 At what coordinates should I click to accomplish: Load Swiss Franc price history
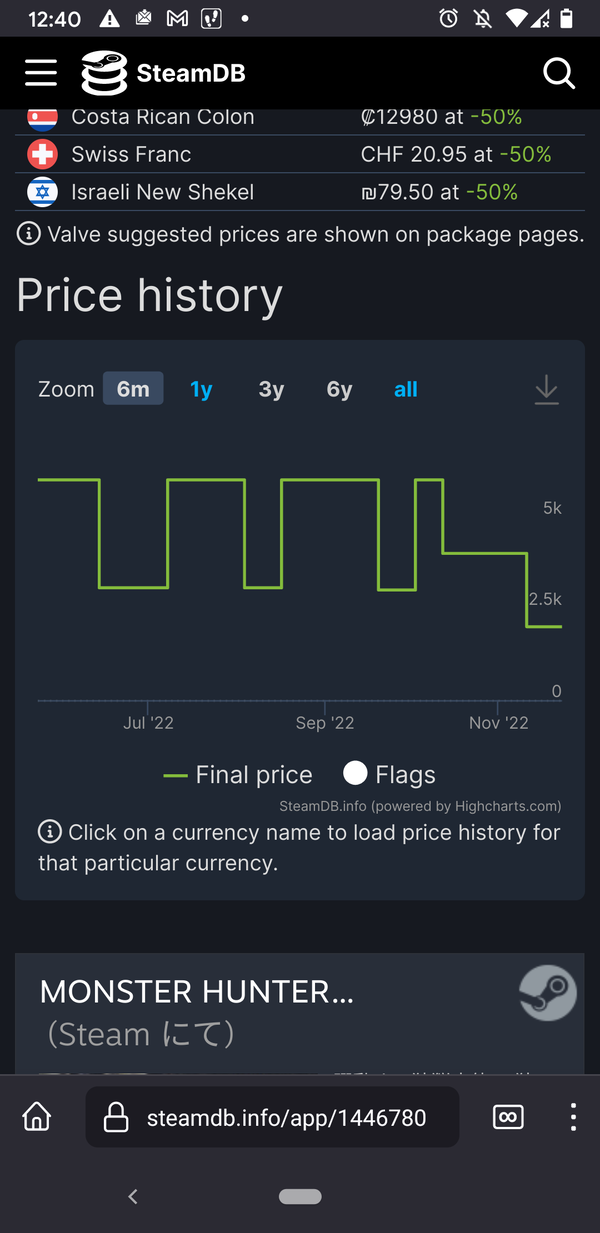(131, 154)
